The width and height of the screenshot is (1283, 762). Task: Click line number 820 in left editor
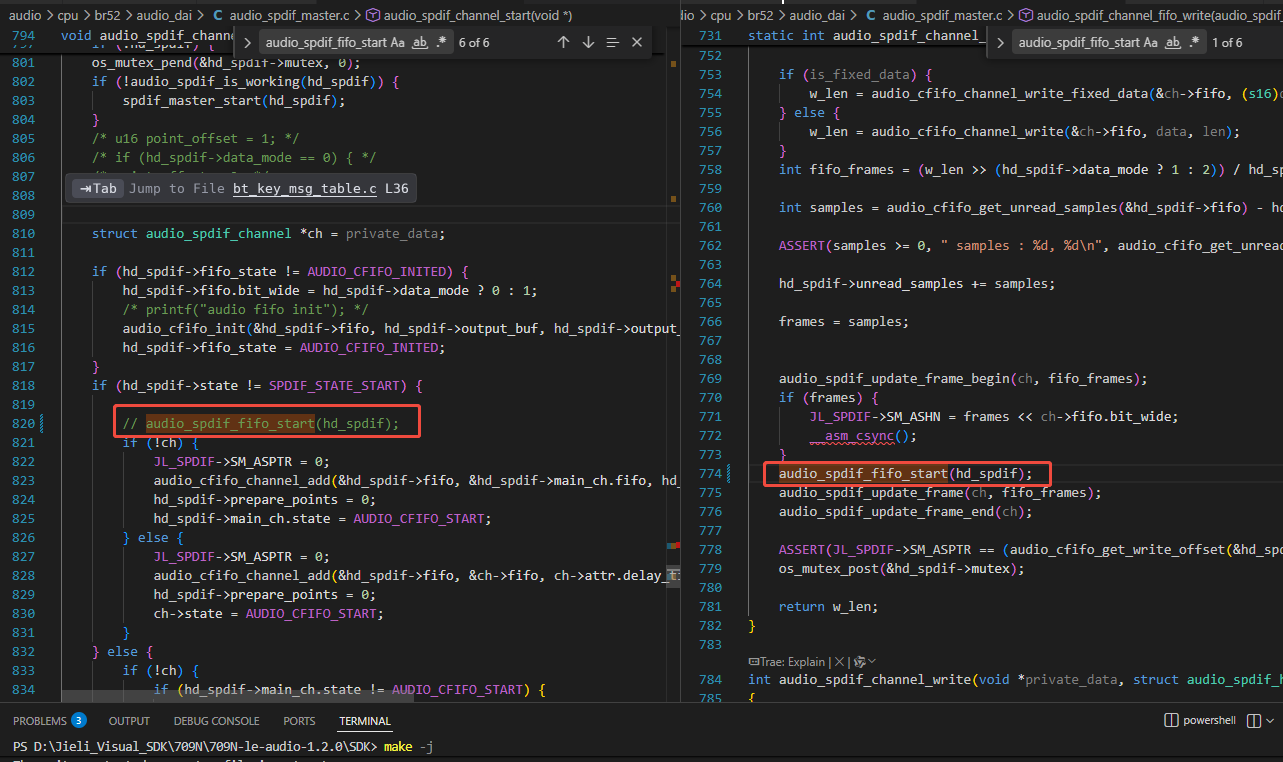[x=23, y=424]
